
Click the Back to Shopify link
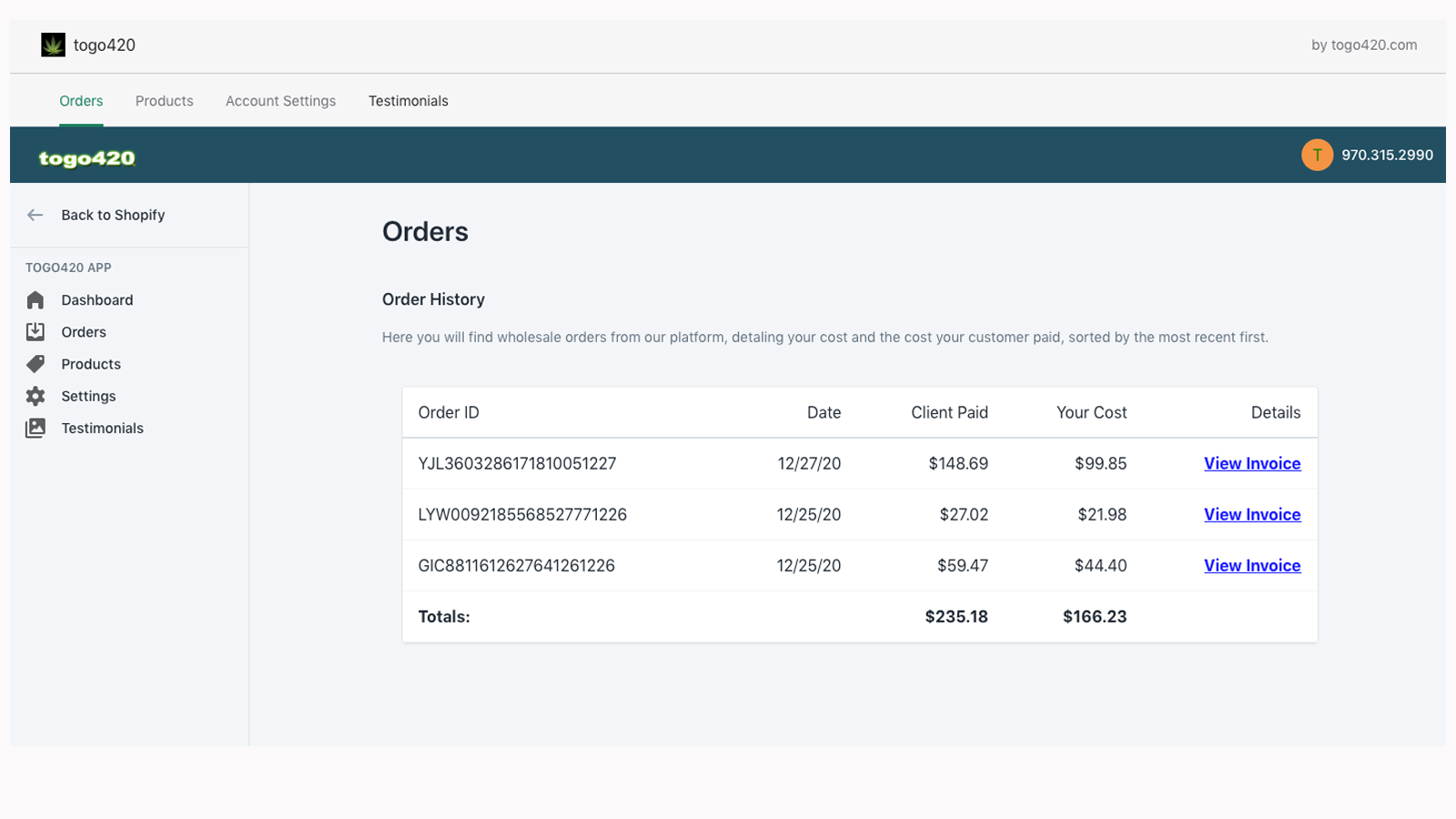tap(113, 215)
